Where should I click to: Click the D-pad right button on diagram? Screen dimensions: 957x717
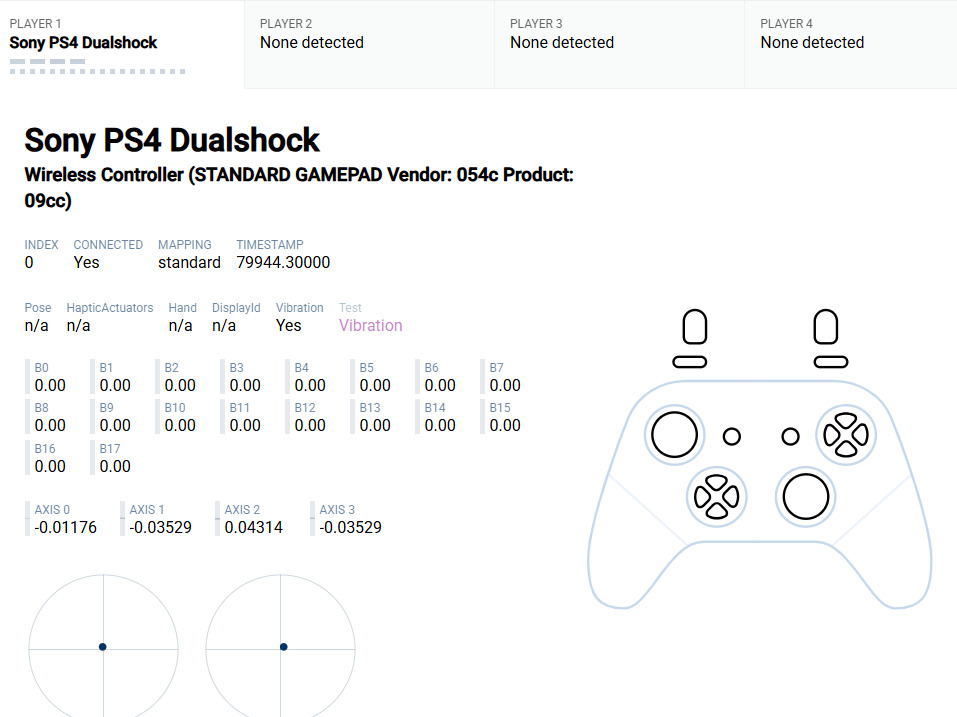coord(731,497)
